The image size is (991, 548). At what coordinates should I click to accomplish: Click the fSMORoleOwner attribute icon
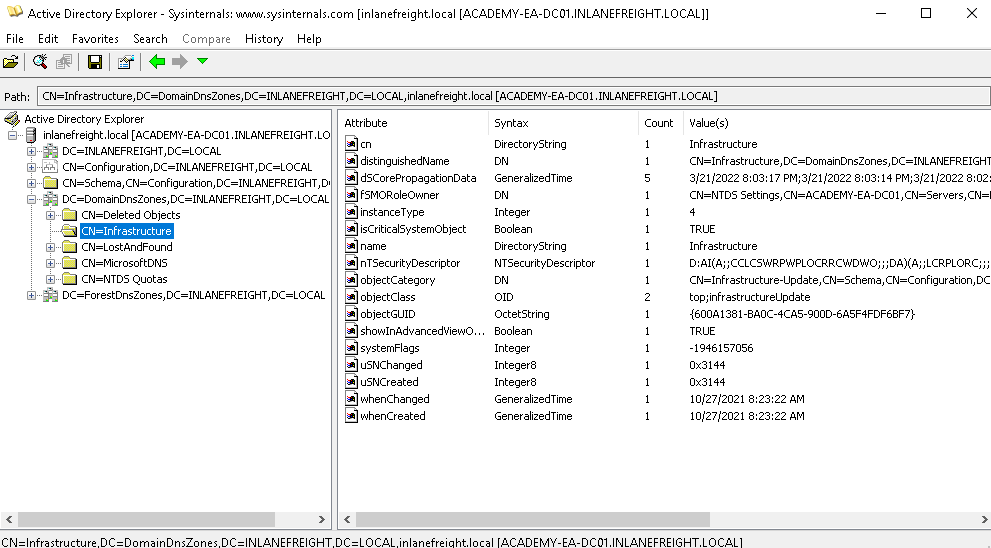[351, 195]
